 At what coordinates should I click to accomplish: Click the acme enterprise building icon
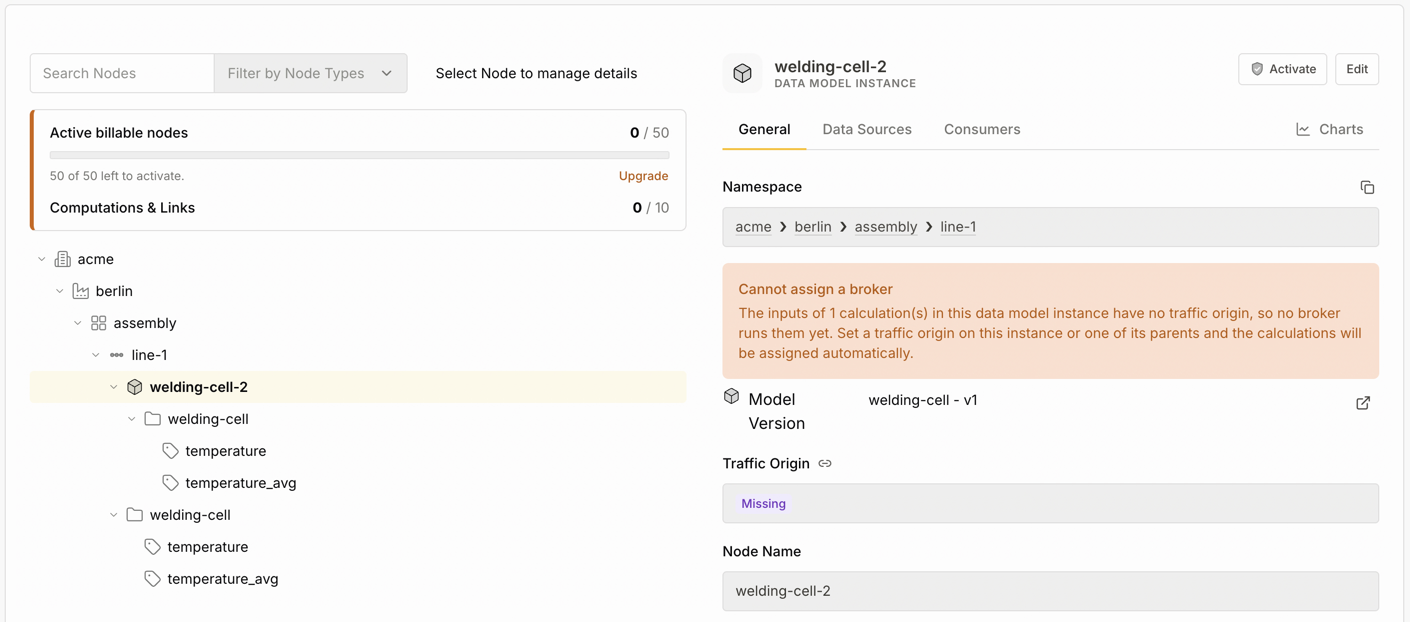[x=63, y=259]
